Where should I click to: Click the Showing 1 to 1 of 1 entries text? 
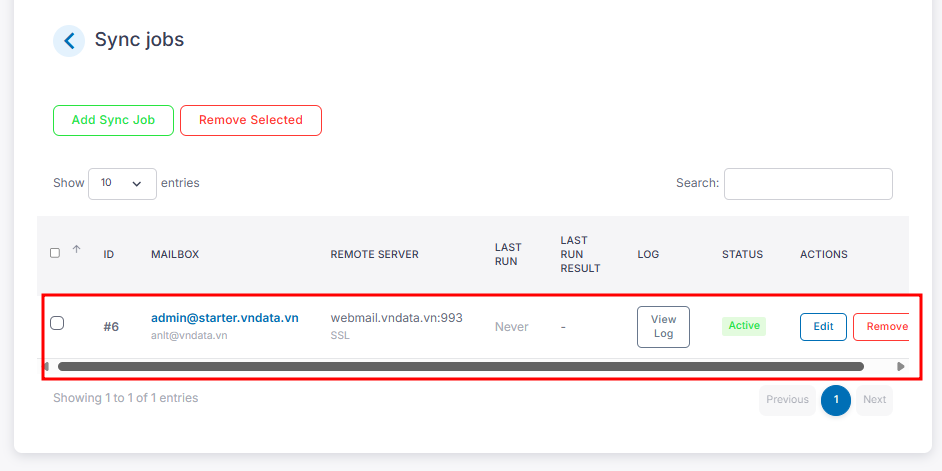click(126, 398)
